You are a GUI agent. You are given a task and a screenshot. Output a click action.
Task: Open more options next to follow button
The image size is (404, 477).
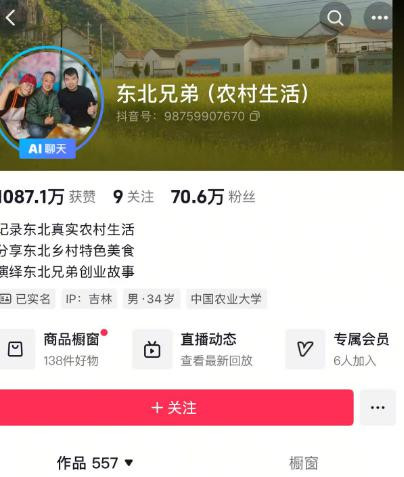click(378, 407)
